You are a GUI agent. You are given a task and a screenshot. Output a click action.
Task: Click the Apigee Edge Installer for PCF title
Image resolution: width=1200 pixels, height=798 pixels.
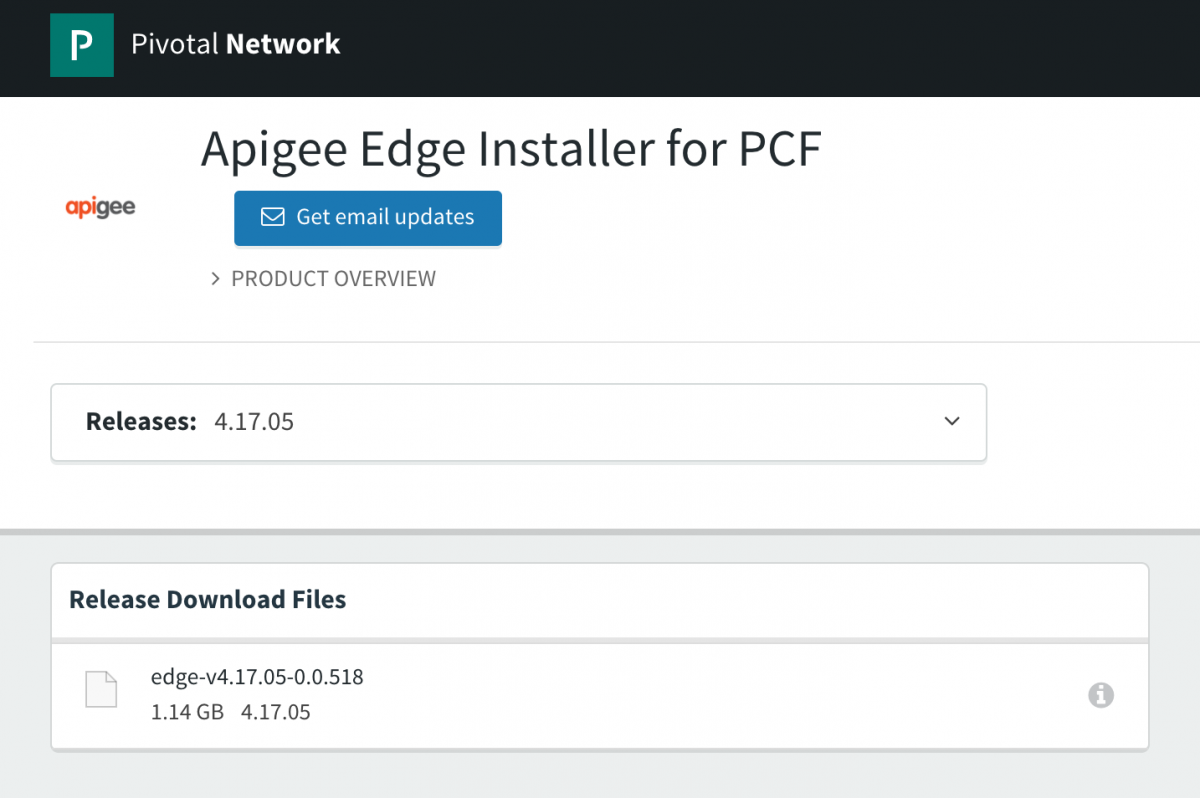[510, 148]
